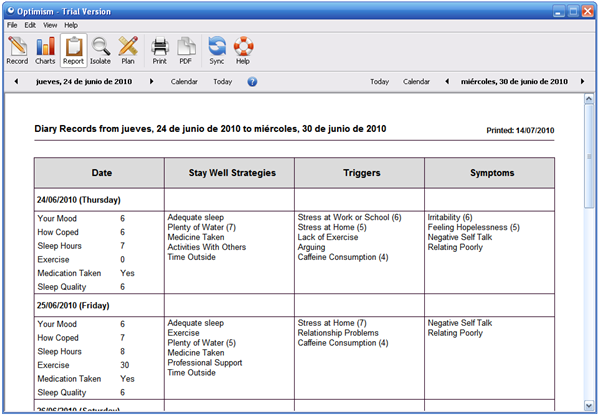Click 'Stress at Home (7)' trigger

[332, 323]
